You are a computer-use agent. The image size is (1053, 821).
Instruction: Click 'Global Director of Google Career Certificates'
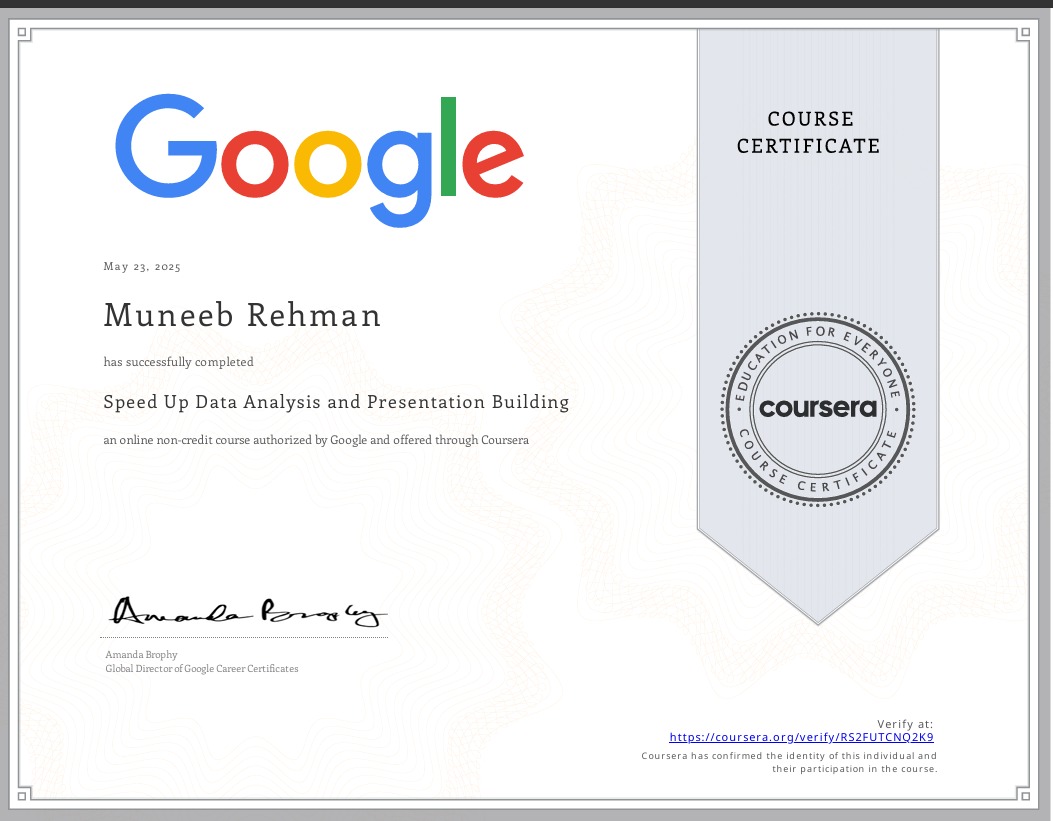point(202,669)
